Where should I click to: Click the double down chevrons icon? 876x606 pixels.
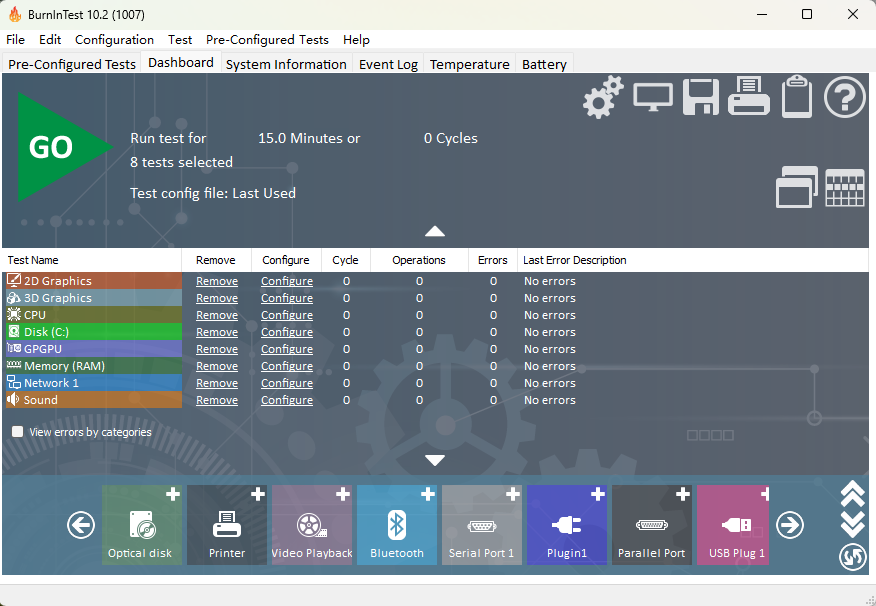click(x=853, y=524)
